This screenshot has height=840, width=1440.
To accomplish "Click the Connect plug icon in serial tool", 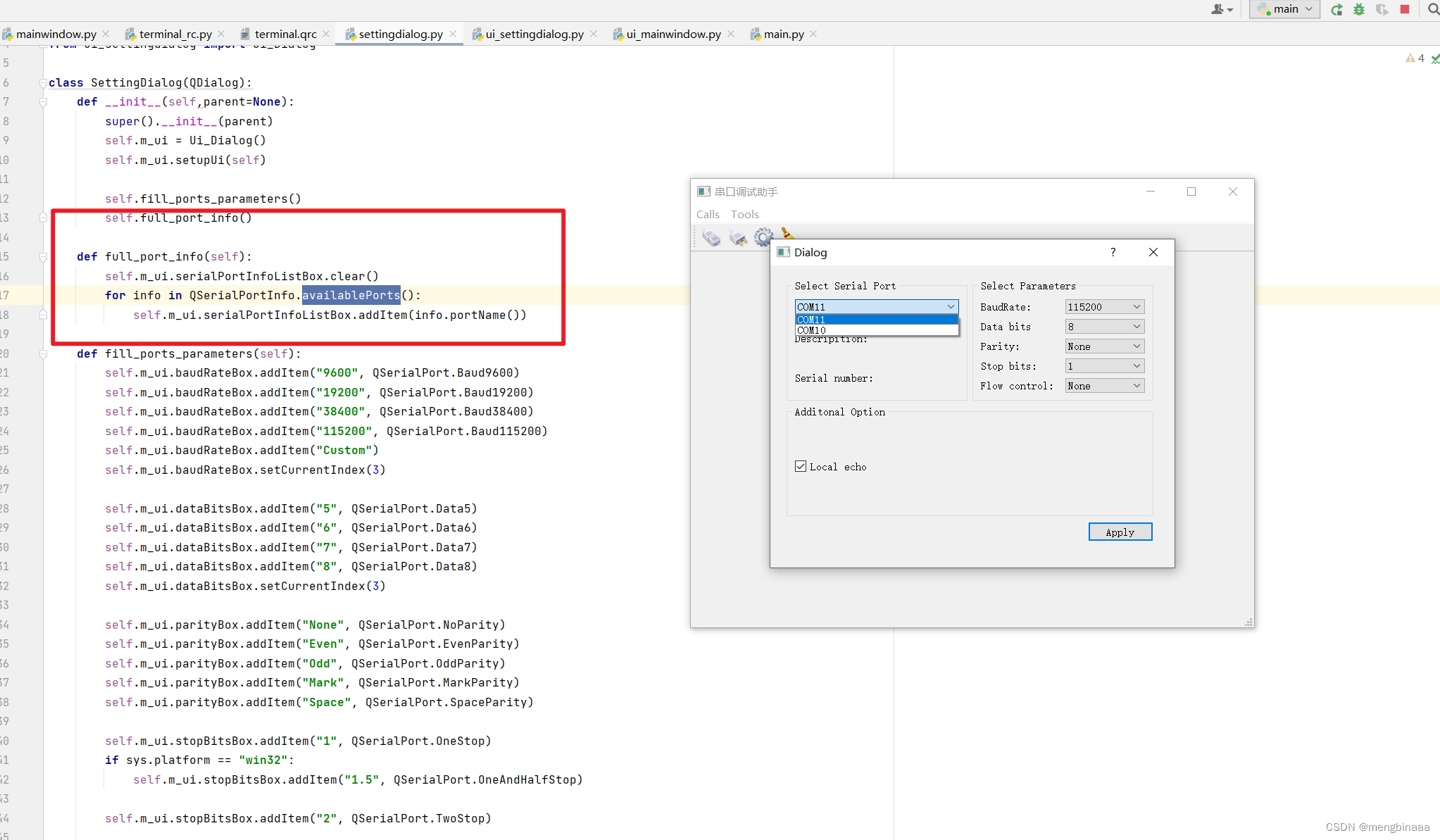I will tap(711, 237).
